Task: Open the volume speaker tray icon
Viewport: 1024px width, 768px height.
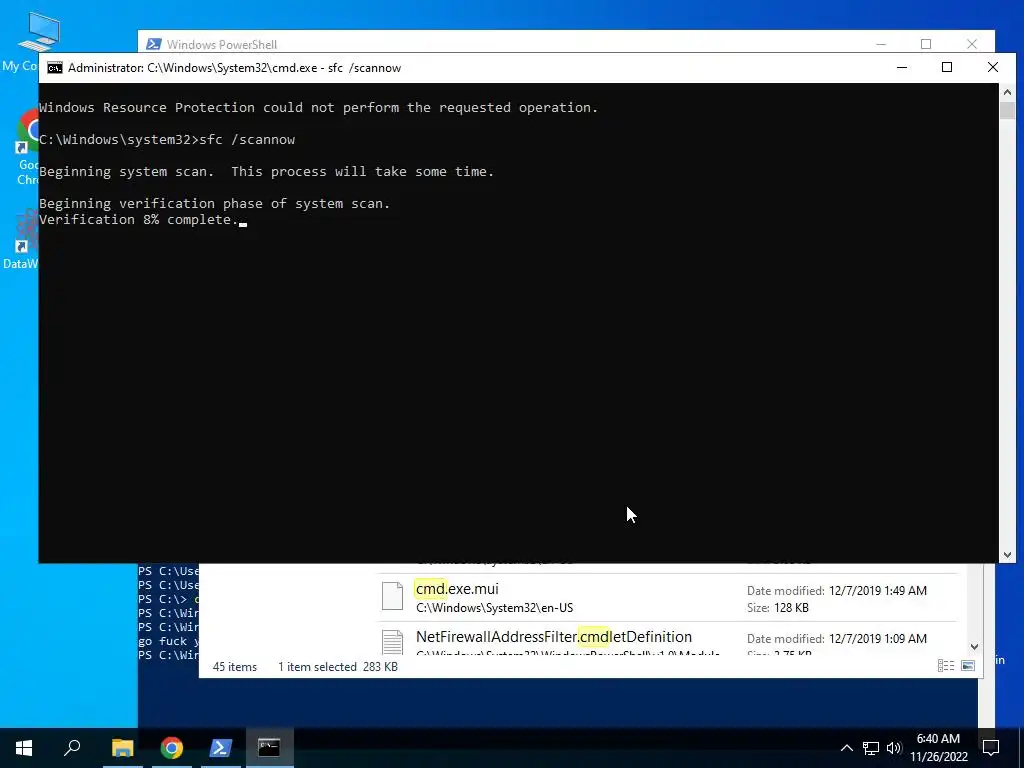Action: coord(894,748)
